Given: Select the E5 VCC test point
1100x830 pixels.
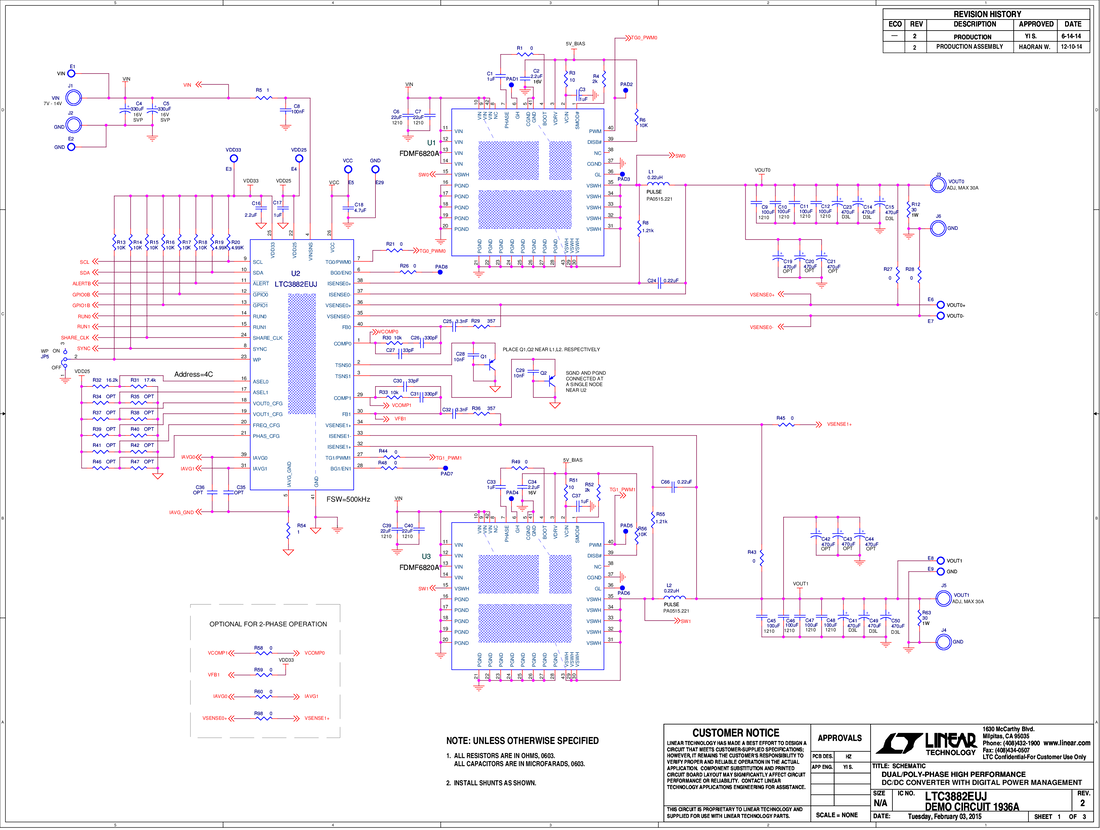Looking at the screenshot, I should 348,169.
